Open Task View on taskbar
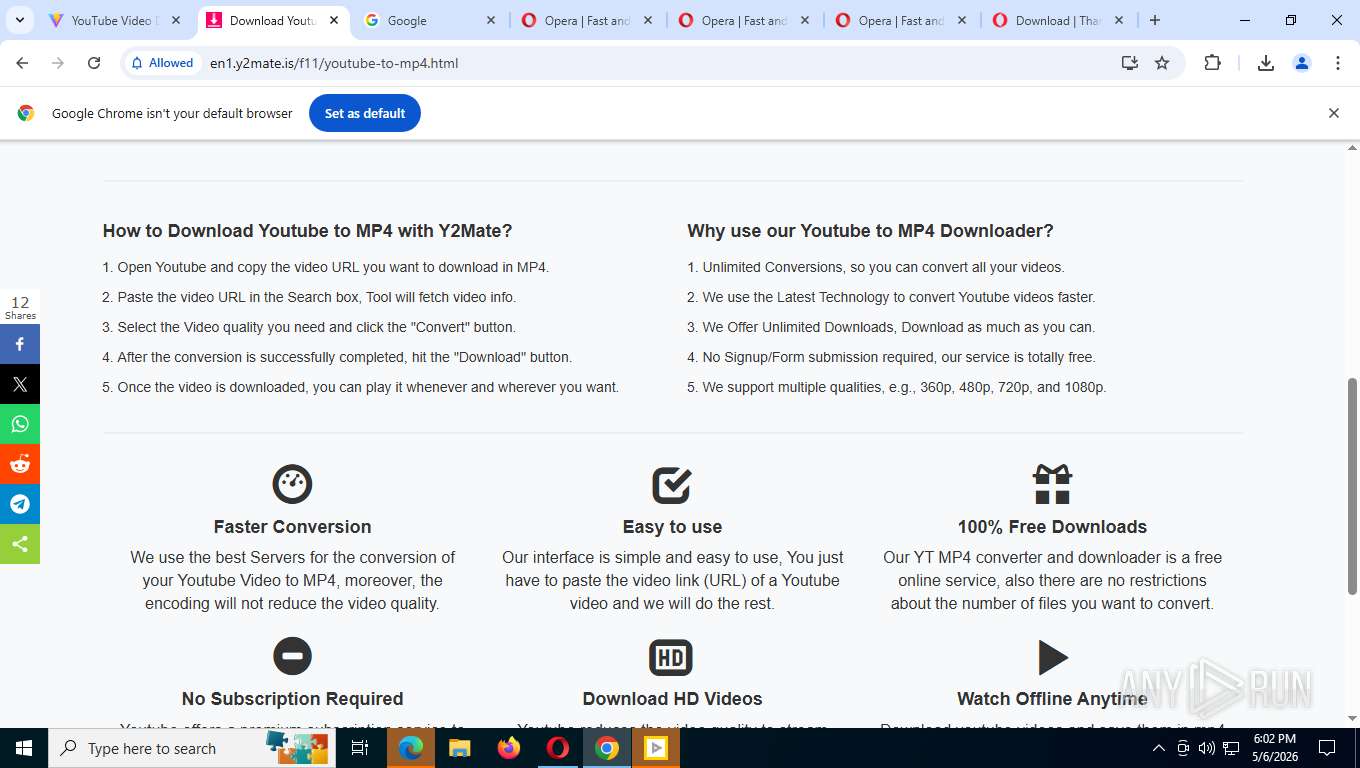 361,748
